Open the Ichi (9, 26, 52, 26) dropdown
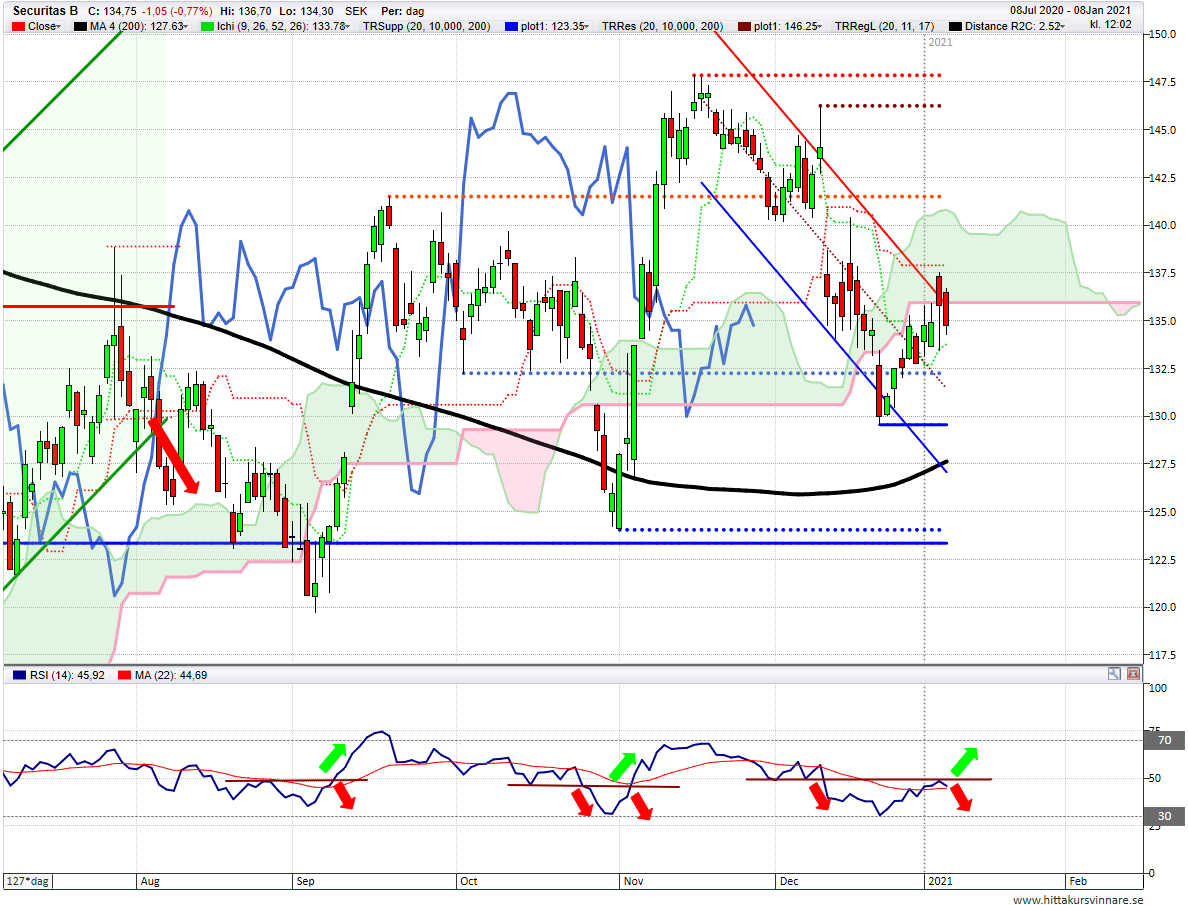Image resolution: width=1188 pixels, height=905 pixels. click(x=347, y=27)
